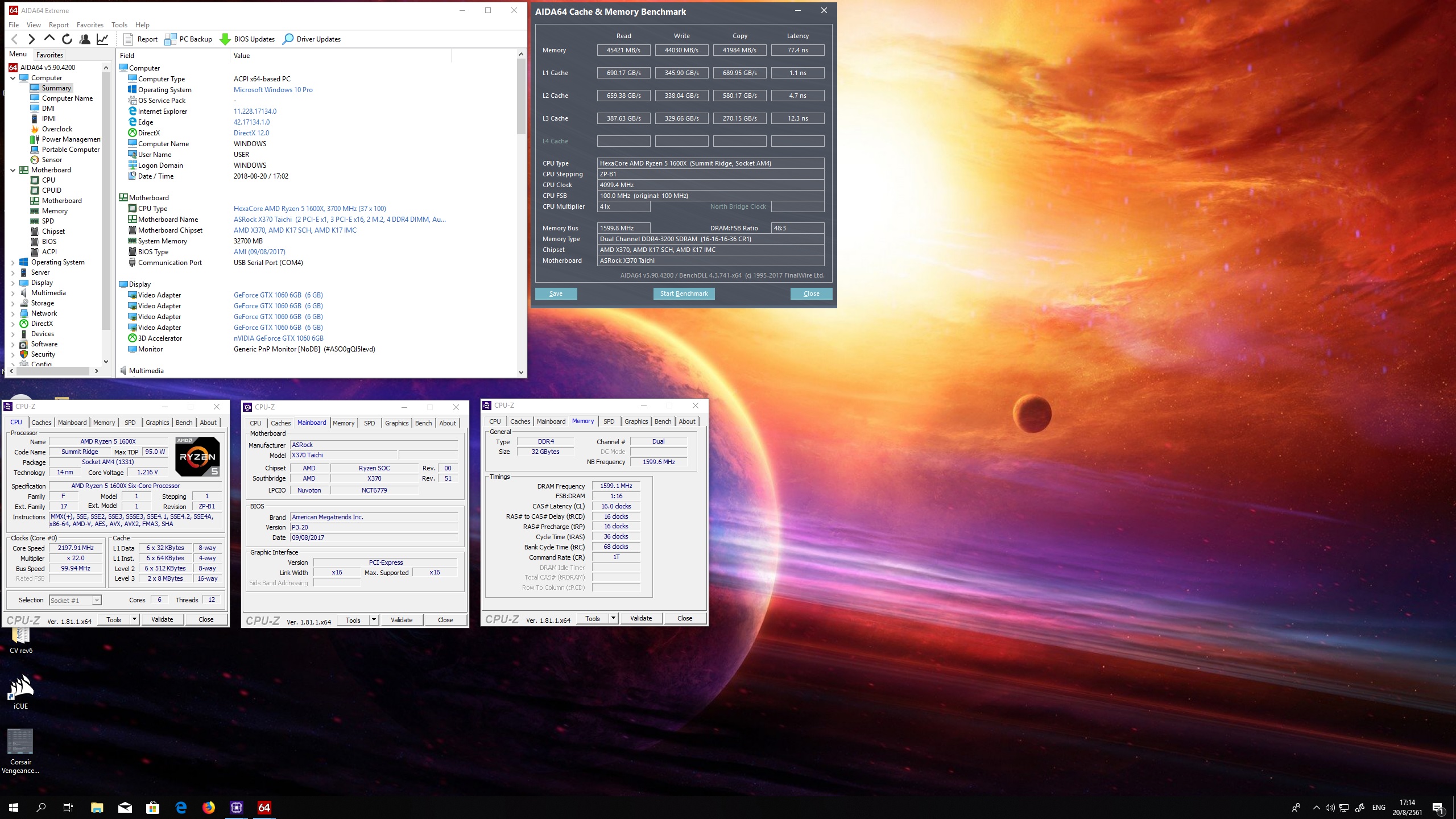Image resolution: width=1456 pixels, height=819 pixels.
Task: Open the Favorites menu in AIDA64
Action: pyautogui.click(x=90, y=24)
